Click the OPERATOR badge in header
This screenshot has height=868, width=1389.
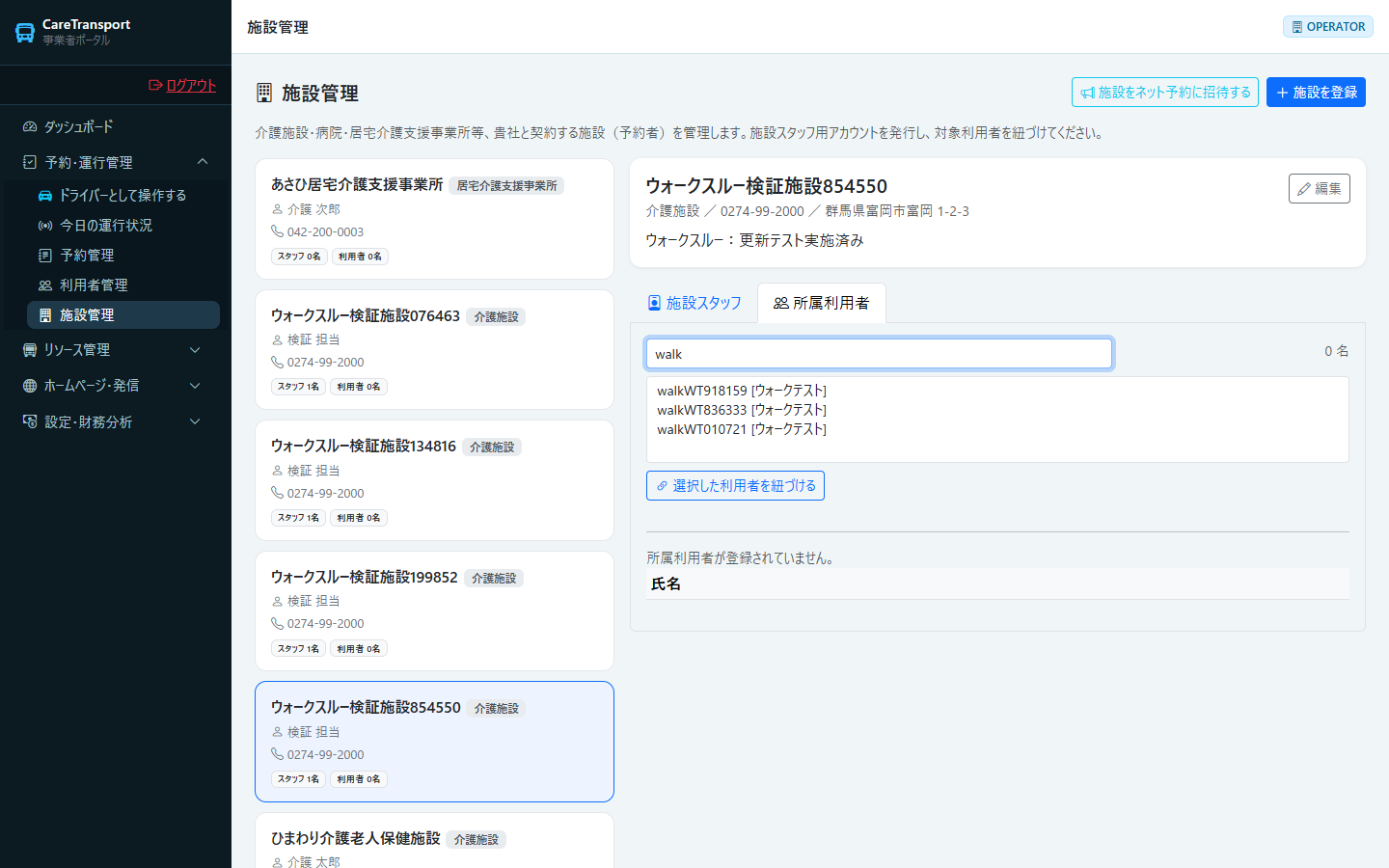[x=1328, y=27]
